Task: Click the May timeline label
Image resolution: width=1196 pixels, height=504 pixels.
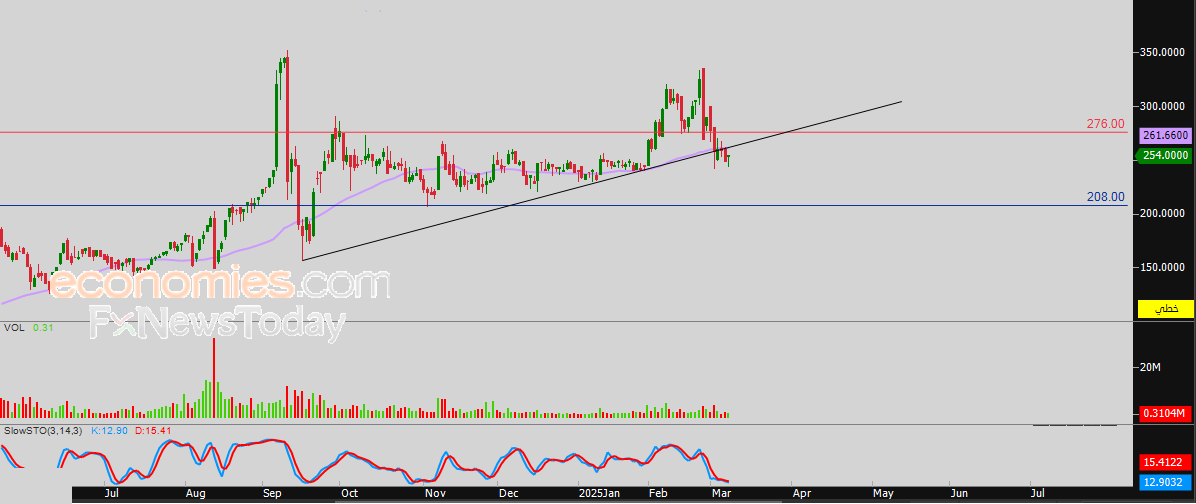Action: point(883,495)
